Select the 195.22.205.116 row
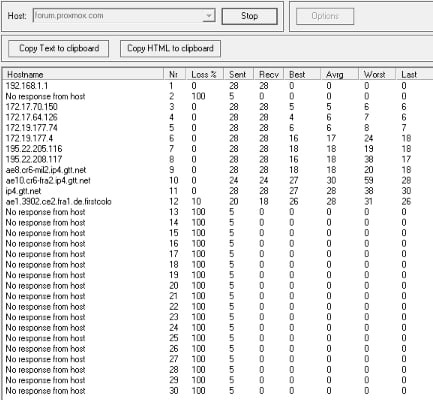 pyautogui.click(x=218, y=149)
